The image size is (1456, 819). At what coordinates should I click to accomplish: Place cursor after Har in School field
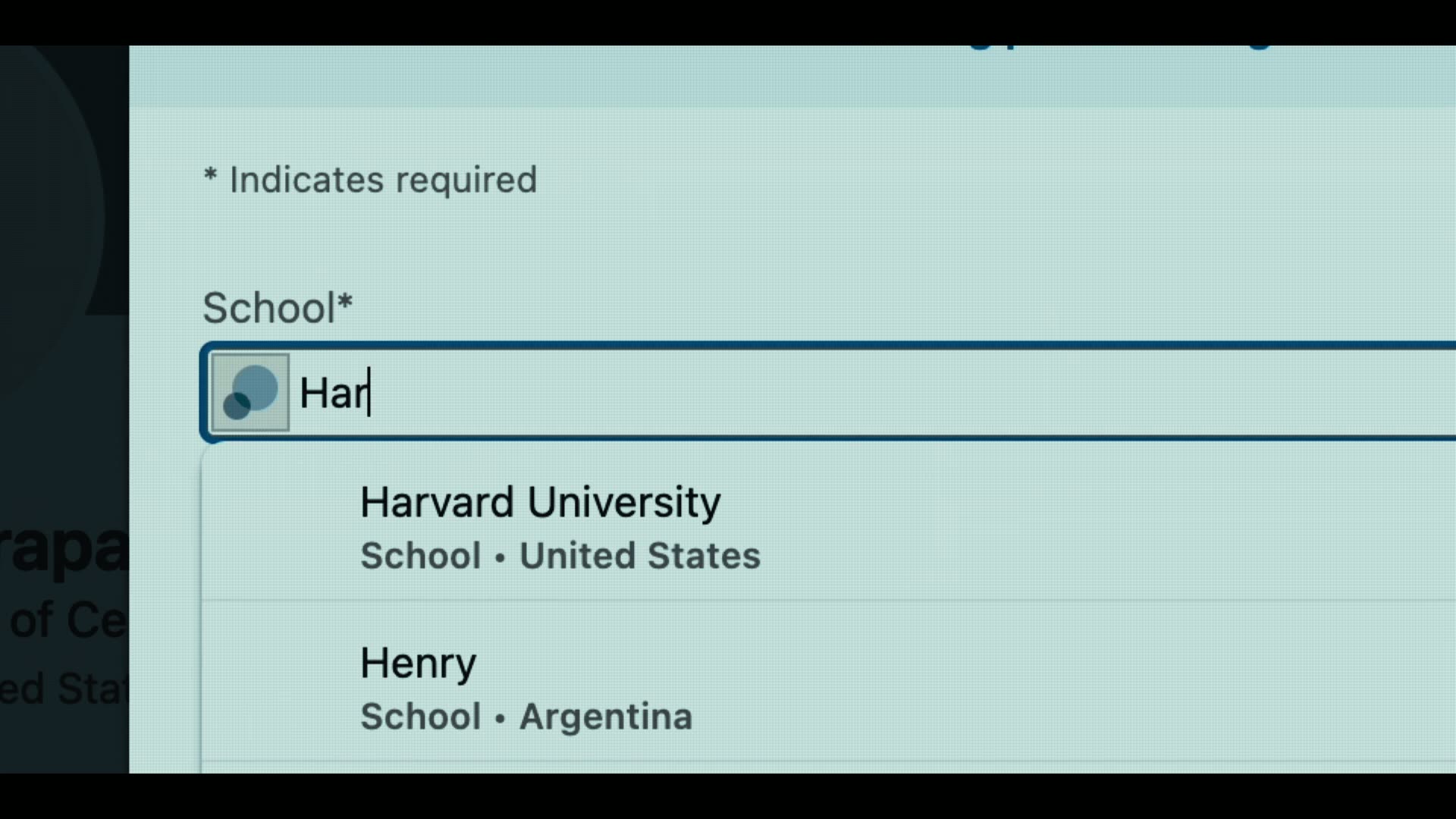click(370, 393)
